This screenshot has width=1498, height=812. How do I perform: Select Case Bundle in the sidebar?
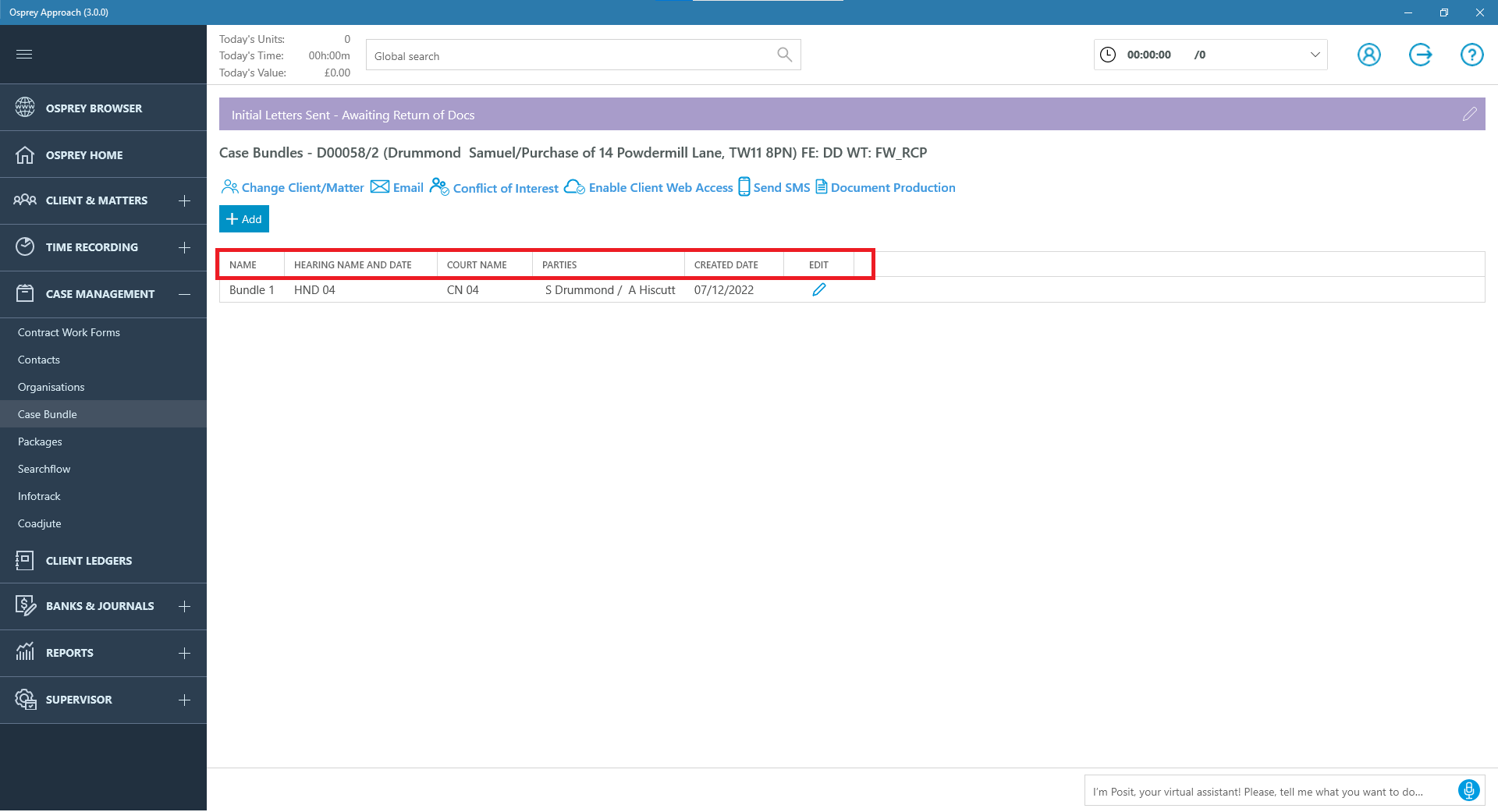click(47, 414)
